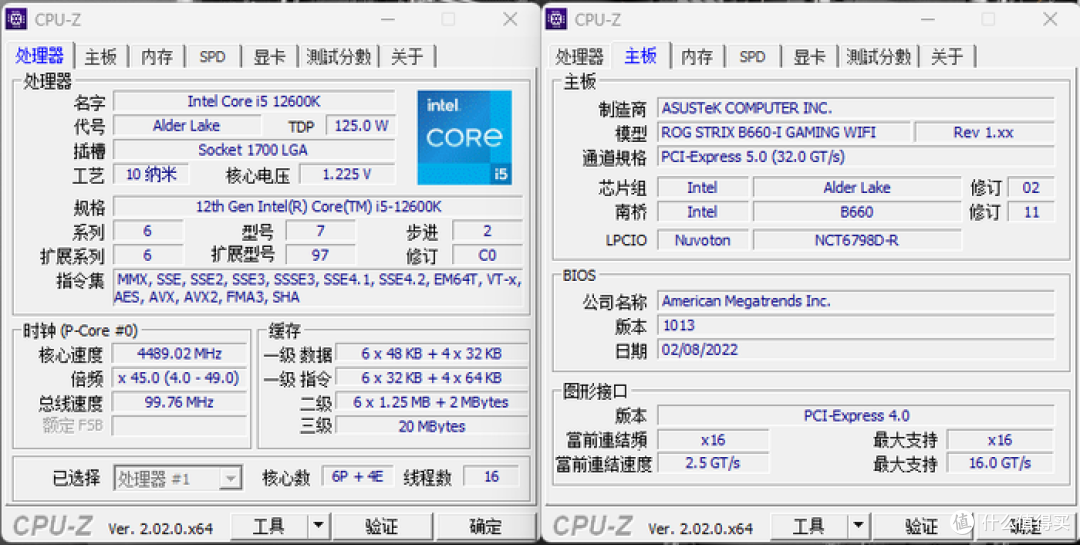
Task: Select 处理器 tab in left window
Action: pyautogui.click(x=40, y=55)
